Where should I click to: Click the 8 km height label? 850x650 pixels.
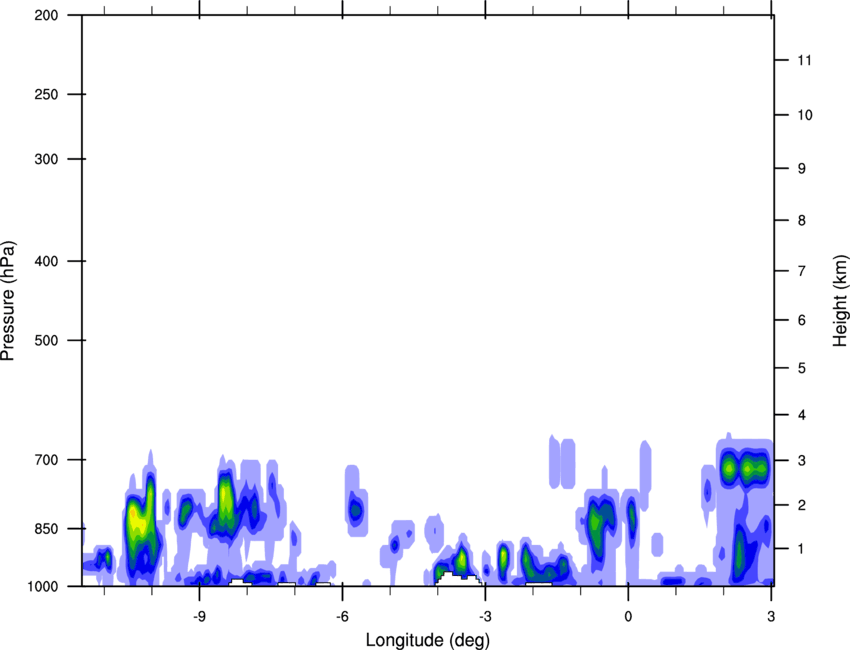[x=802, y=221]
